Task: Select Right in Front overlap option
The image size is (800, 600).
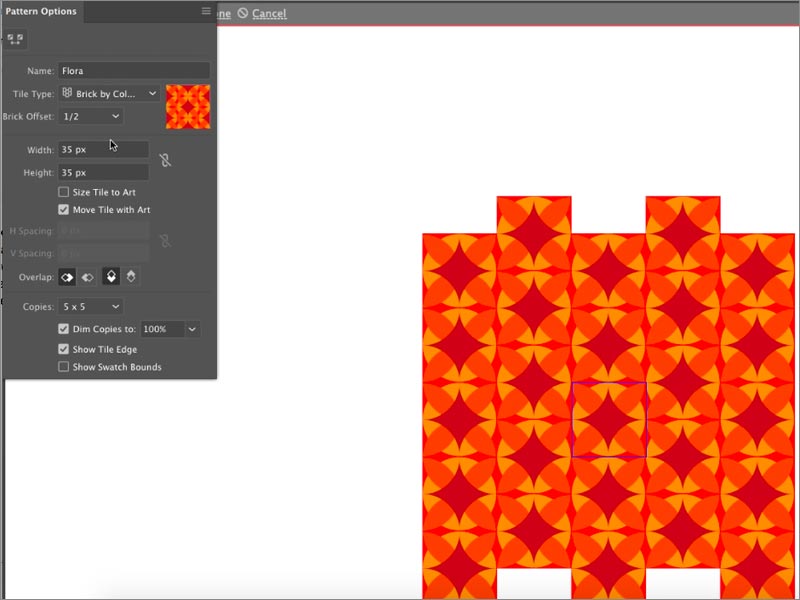Action: point(87,277)
